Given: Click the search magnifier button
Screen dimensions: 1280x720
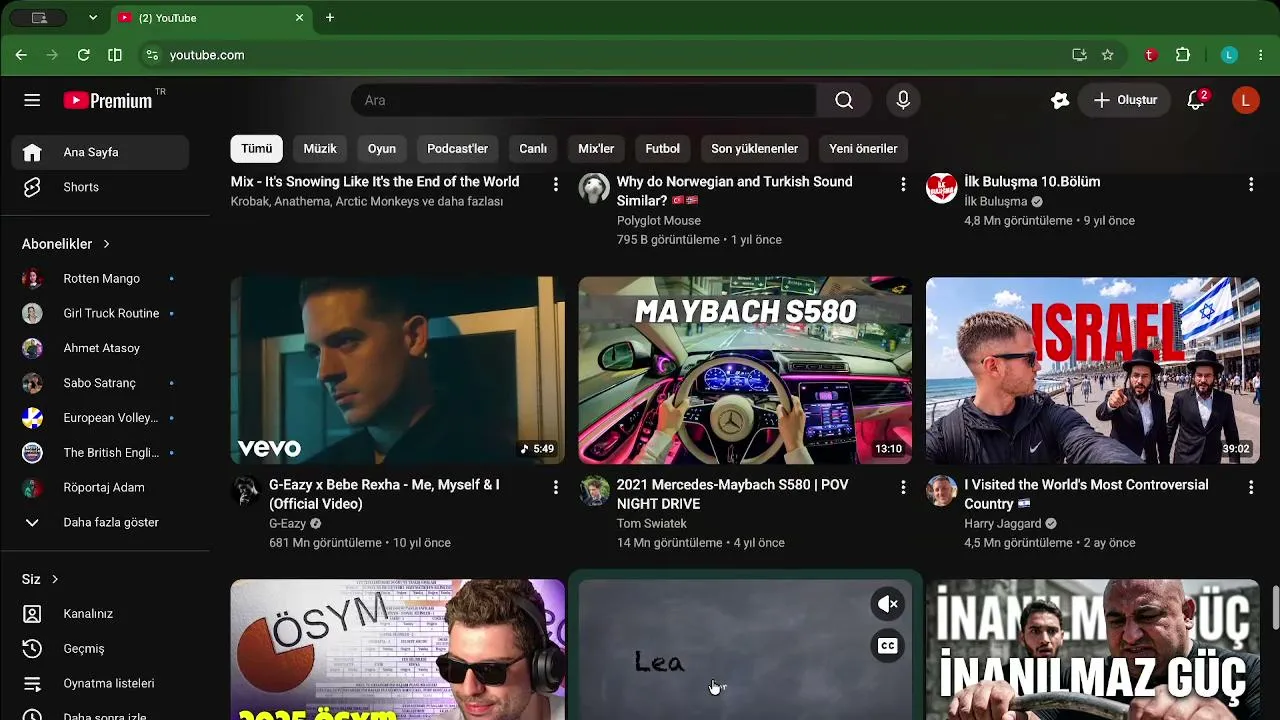Looking at the screenshot, I should tap(844, 100).
